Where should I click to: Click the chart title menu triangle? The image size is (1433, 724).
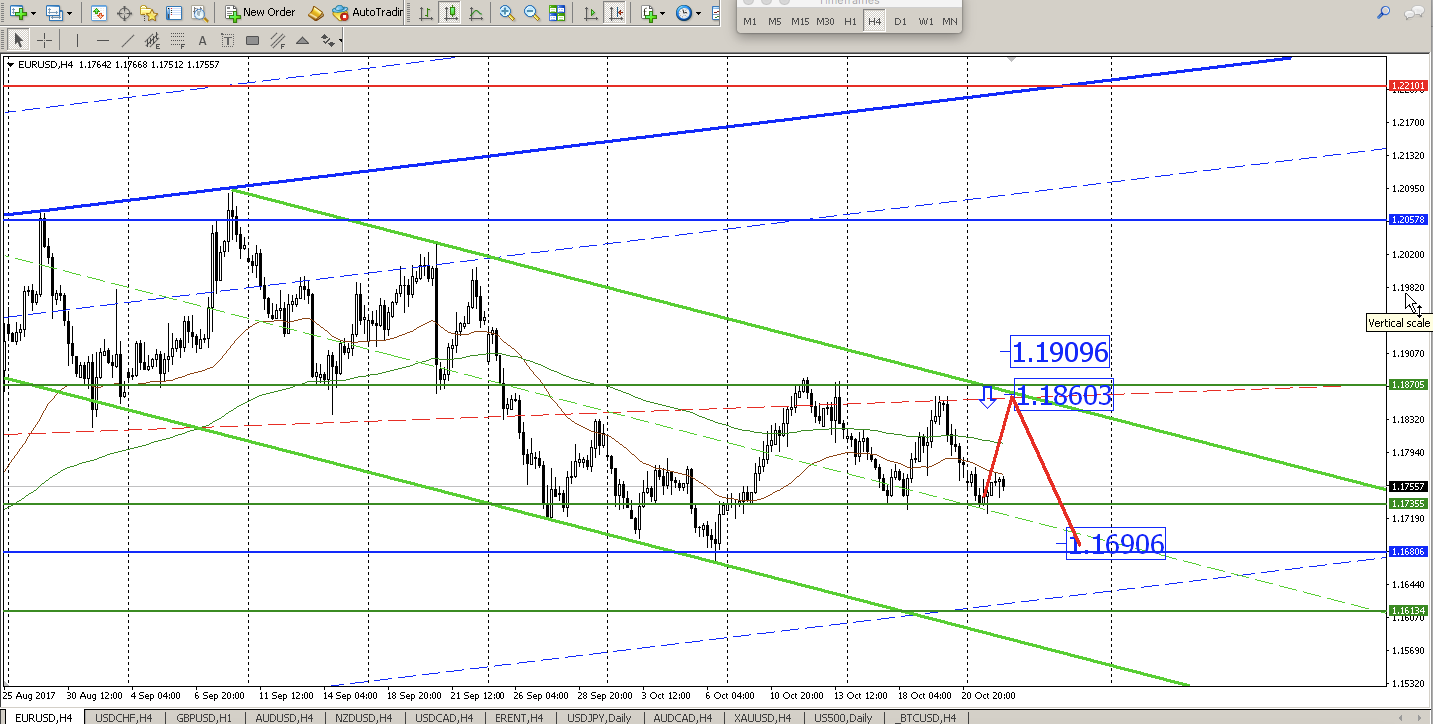11,65
